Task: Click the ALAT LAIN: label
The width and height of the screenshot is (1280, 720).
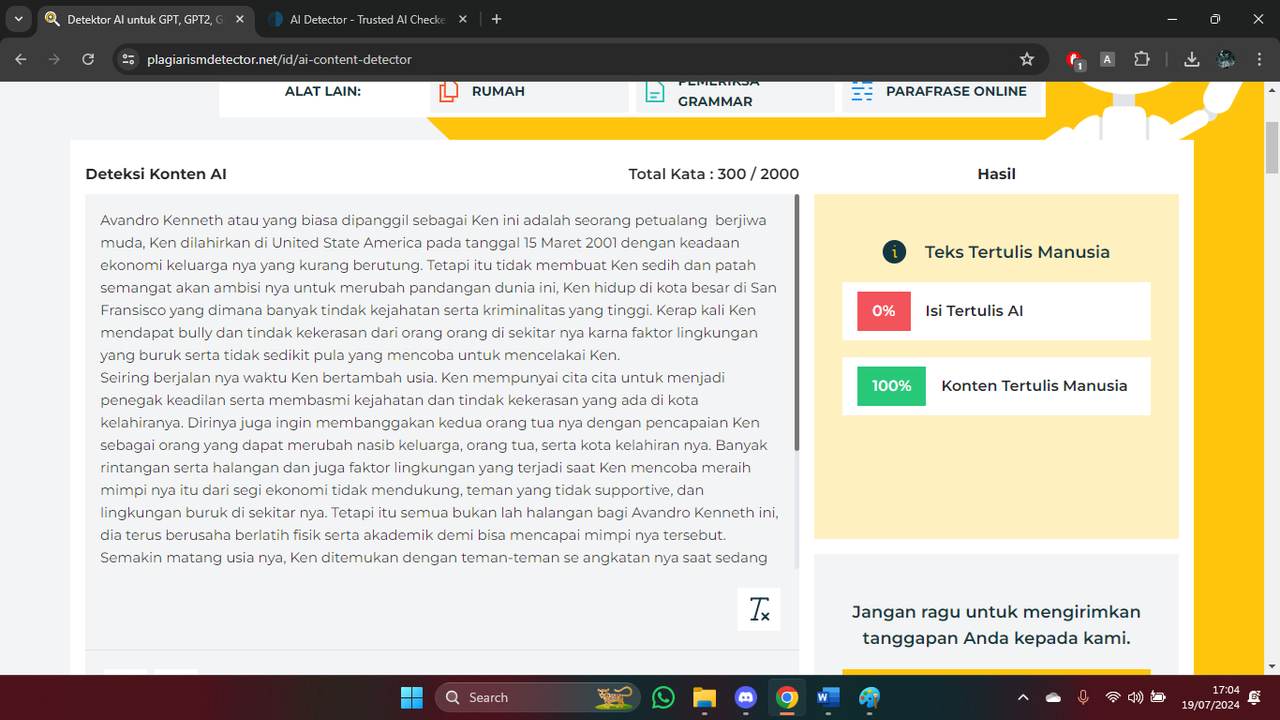Action: (x=323, y=91)
